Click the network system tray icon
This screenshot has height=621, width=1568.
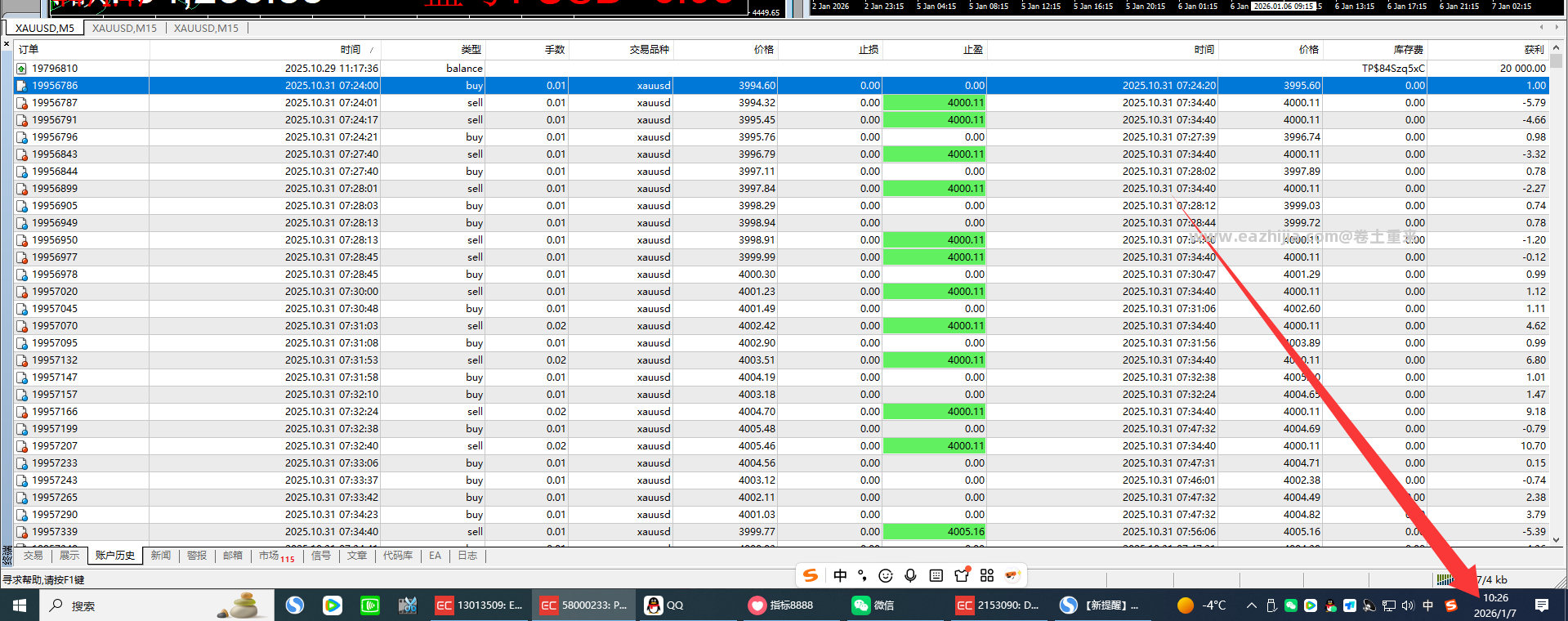(1388, 605)
